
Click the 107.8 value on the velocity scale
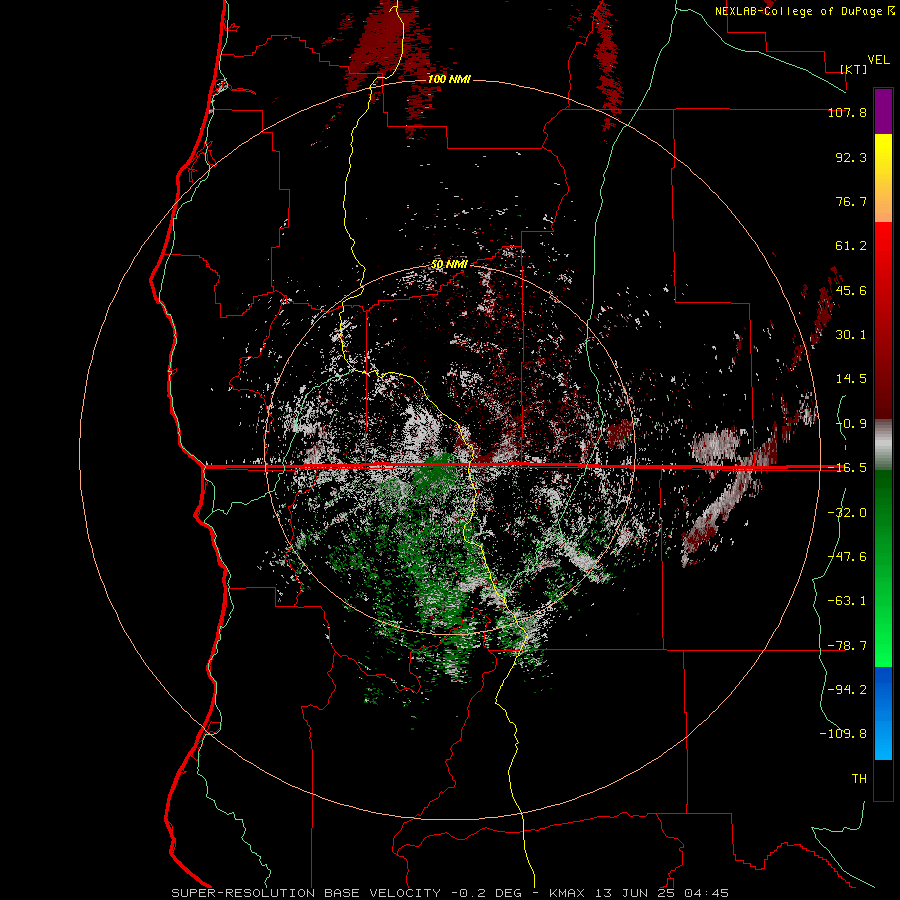pos(847,112)
